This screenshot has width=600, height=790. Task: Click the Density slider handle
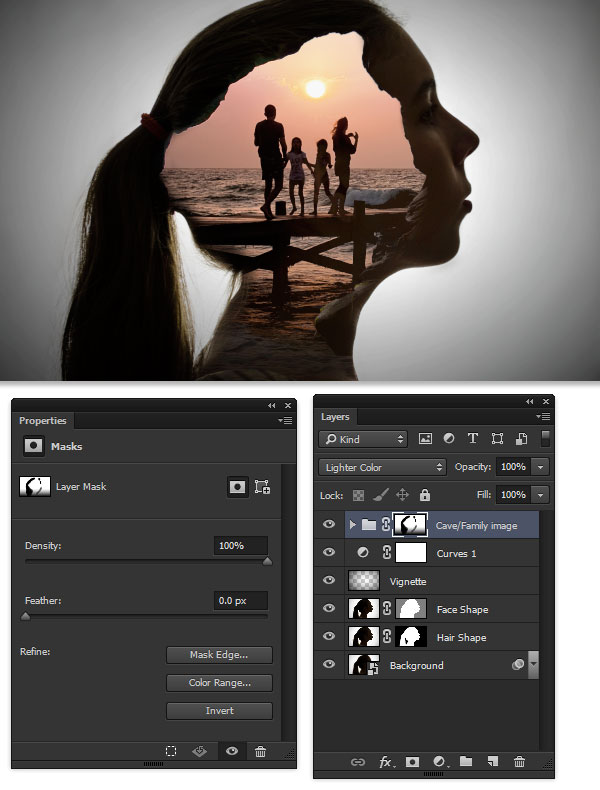(x=268, y=561)
